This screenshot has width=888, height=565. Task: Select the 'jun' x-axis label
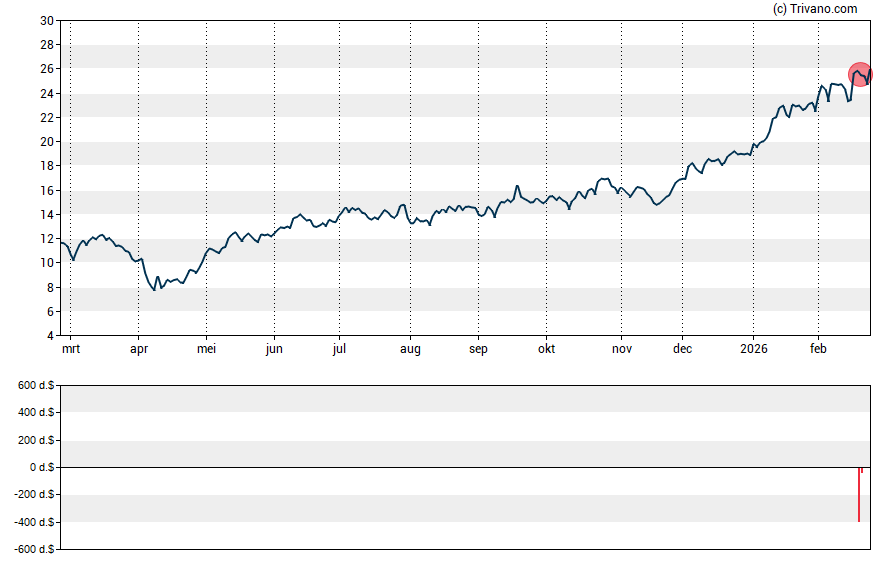point(274,350)
